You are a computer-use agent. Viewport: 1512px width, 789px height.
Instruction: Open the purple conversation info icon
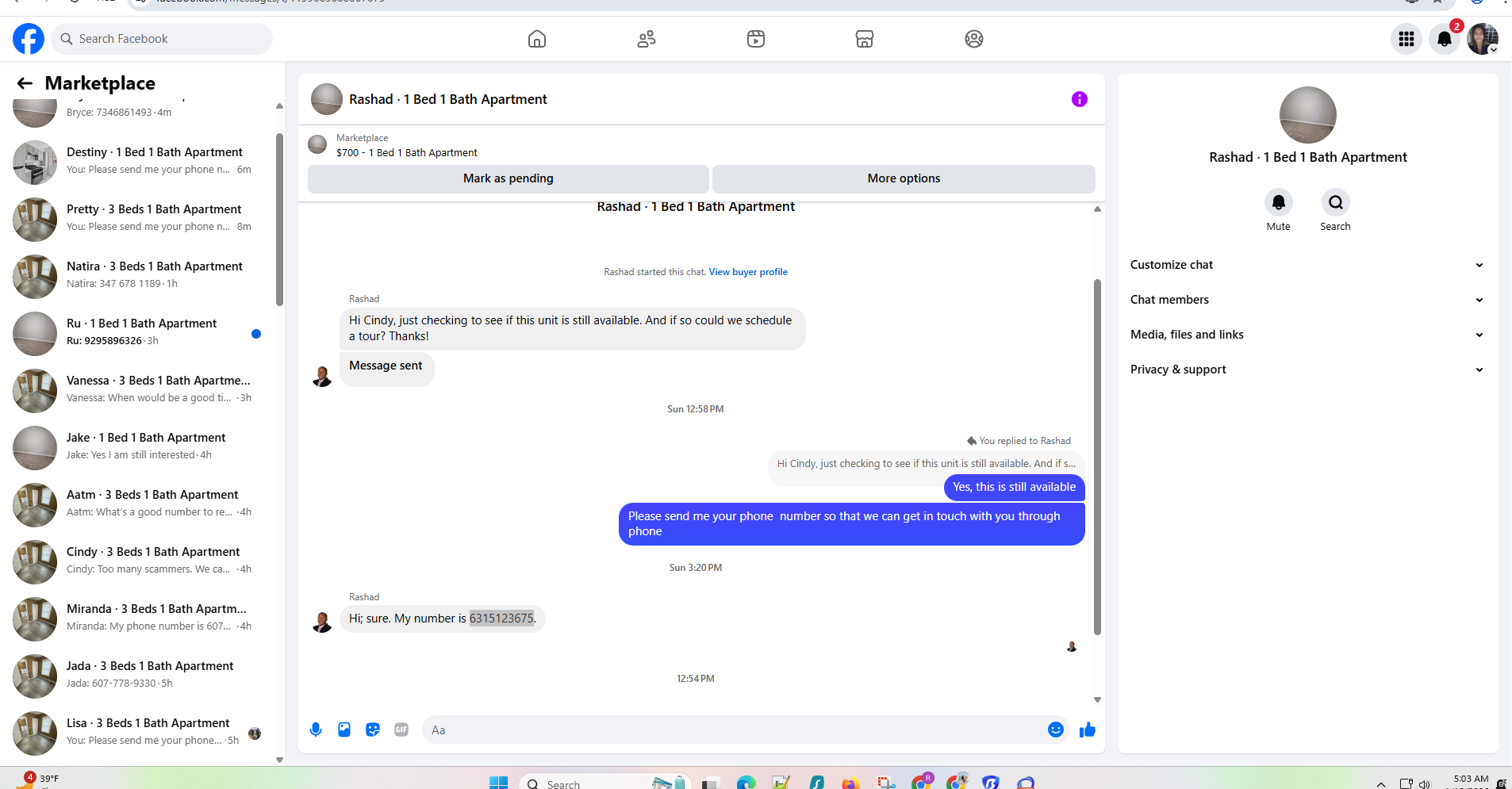1080,99
